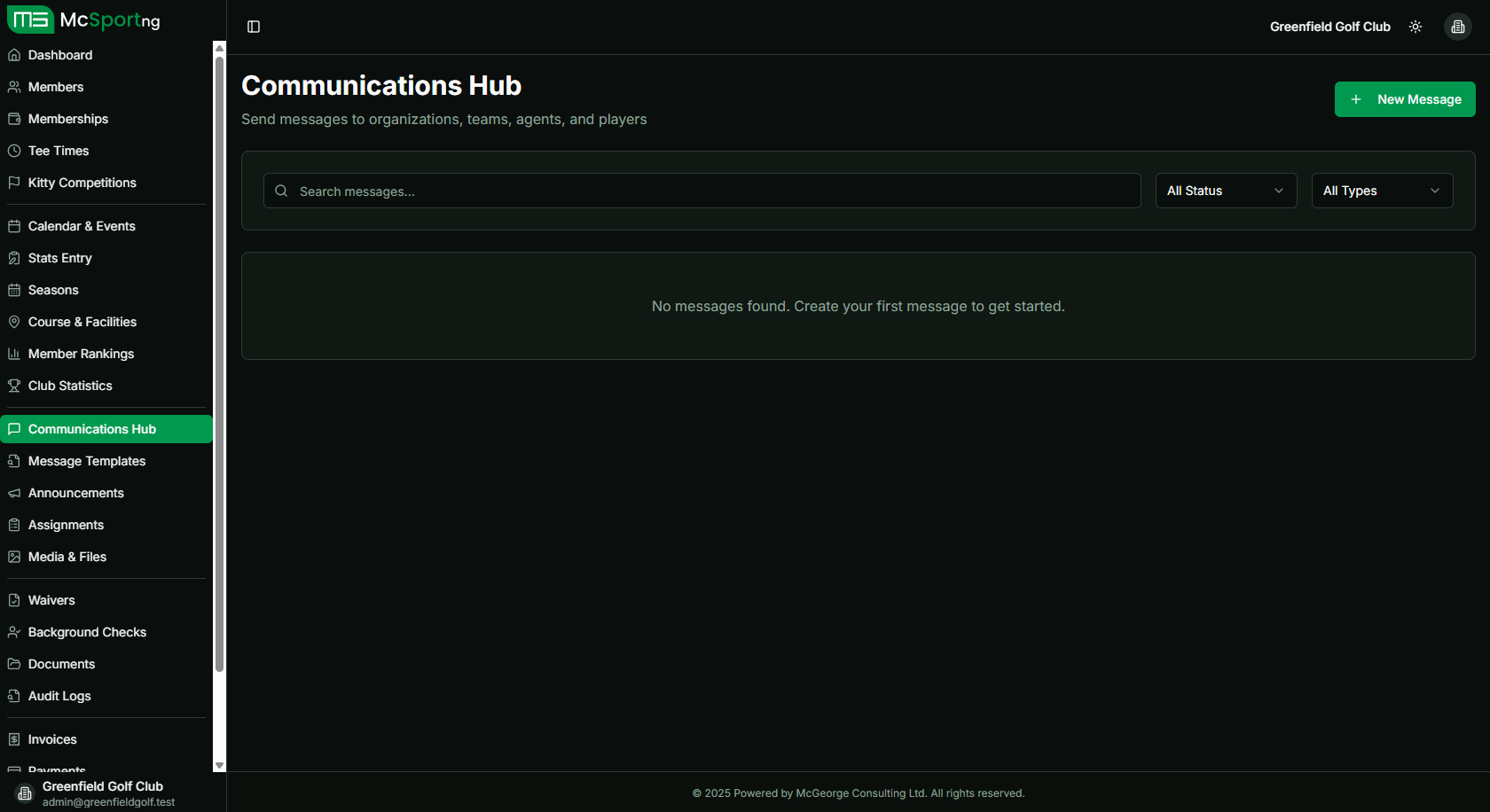This screenshot has width=1490, height=812.
Task: Select the Member Rankings chart icon
Action: pos(14,354)
